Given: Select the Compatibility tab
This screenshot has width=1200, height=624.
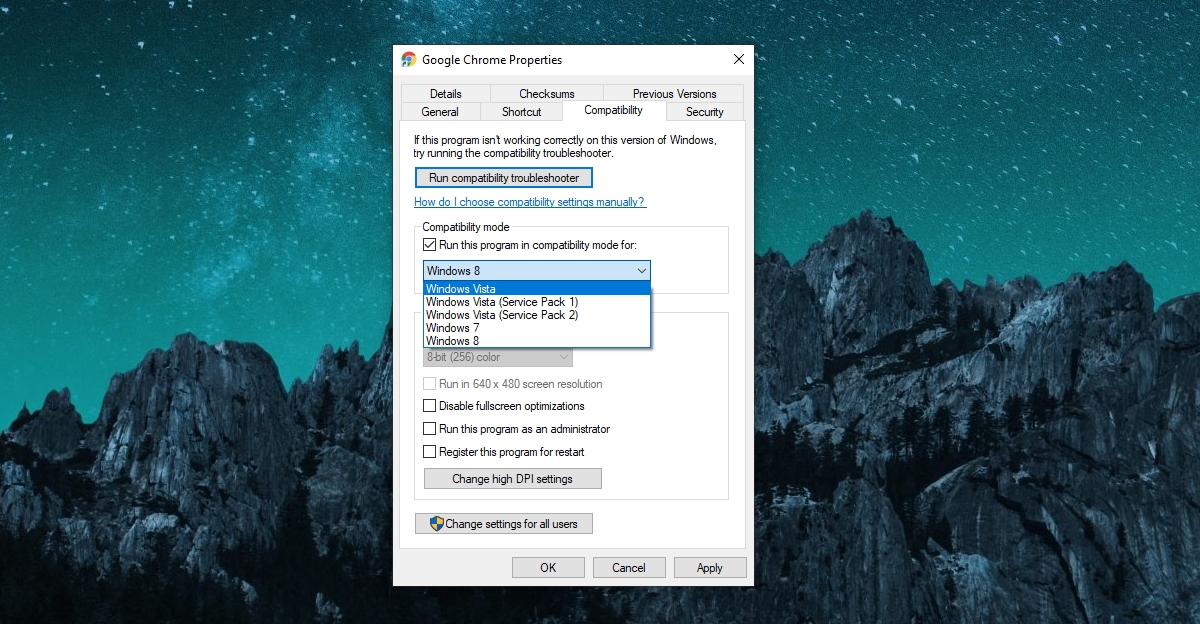Looking at the screenshot, I should click(614, 110).
